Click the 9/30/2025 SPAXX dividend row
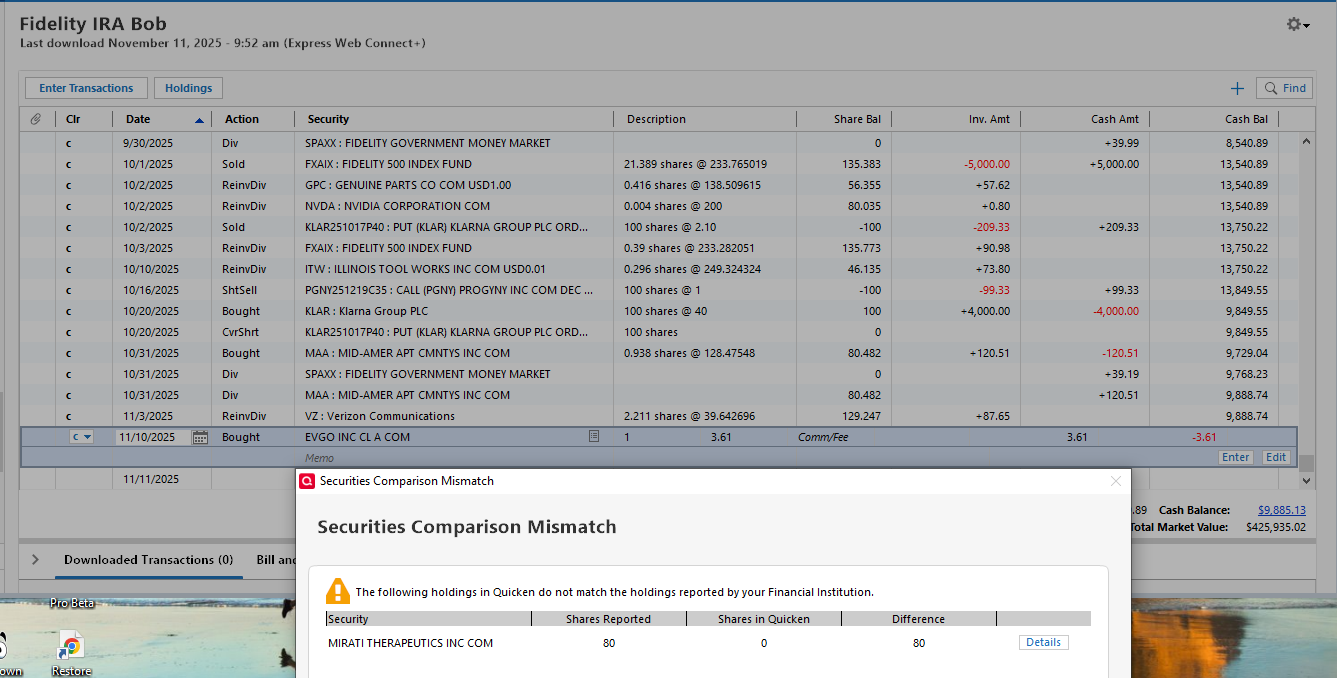The image size is (1337, 678). 659,143
